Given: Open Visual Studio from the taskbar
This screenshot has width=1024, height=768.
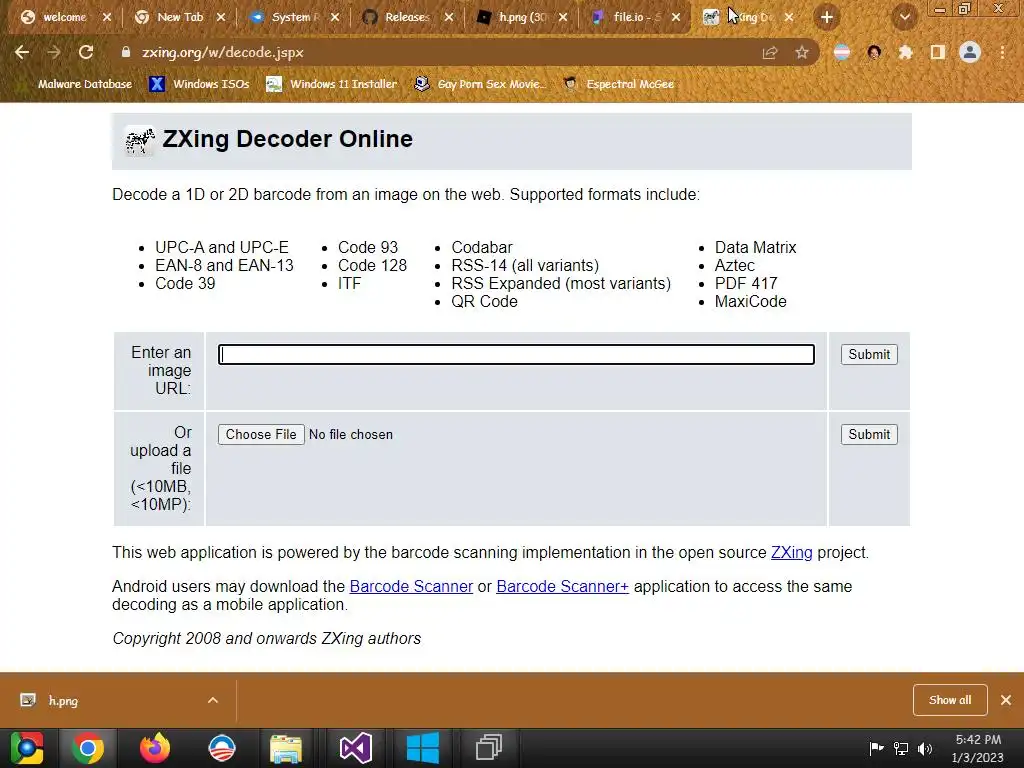Looking at the screenshot, I should [356, 748].
